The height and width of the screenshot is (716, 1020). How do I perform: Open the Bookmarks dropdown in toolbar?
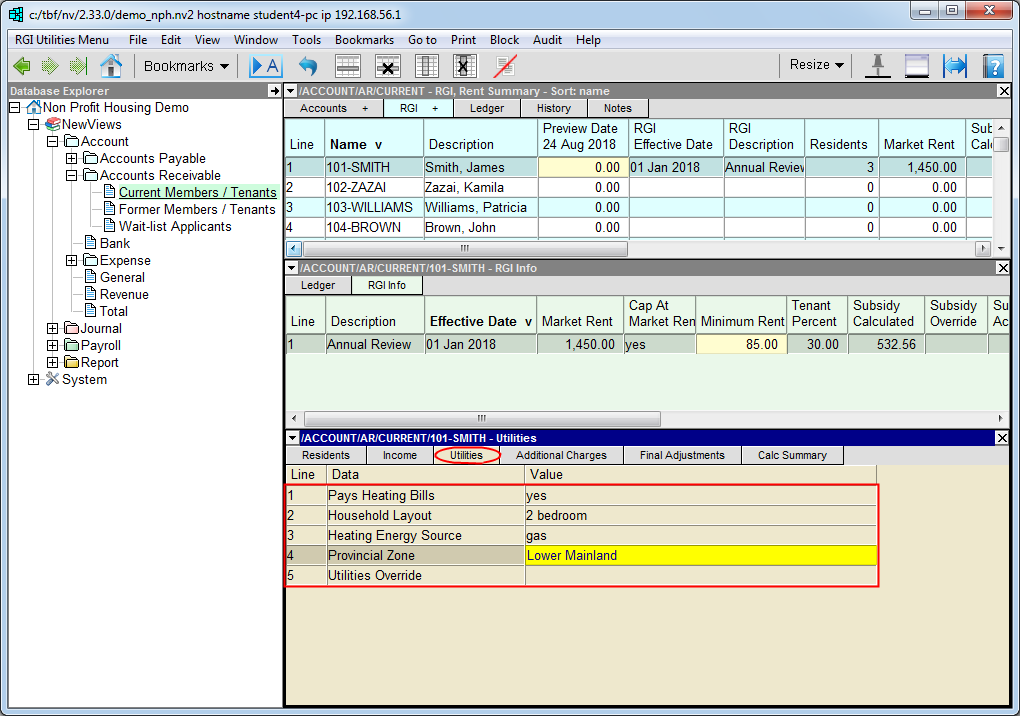[186, 66]
